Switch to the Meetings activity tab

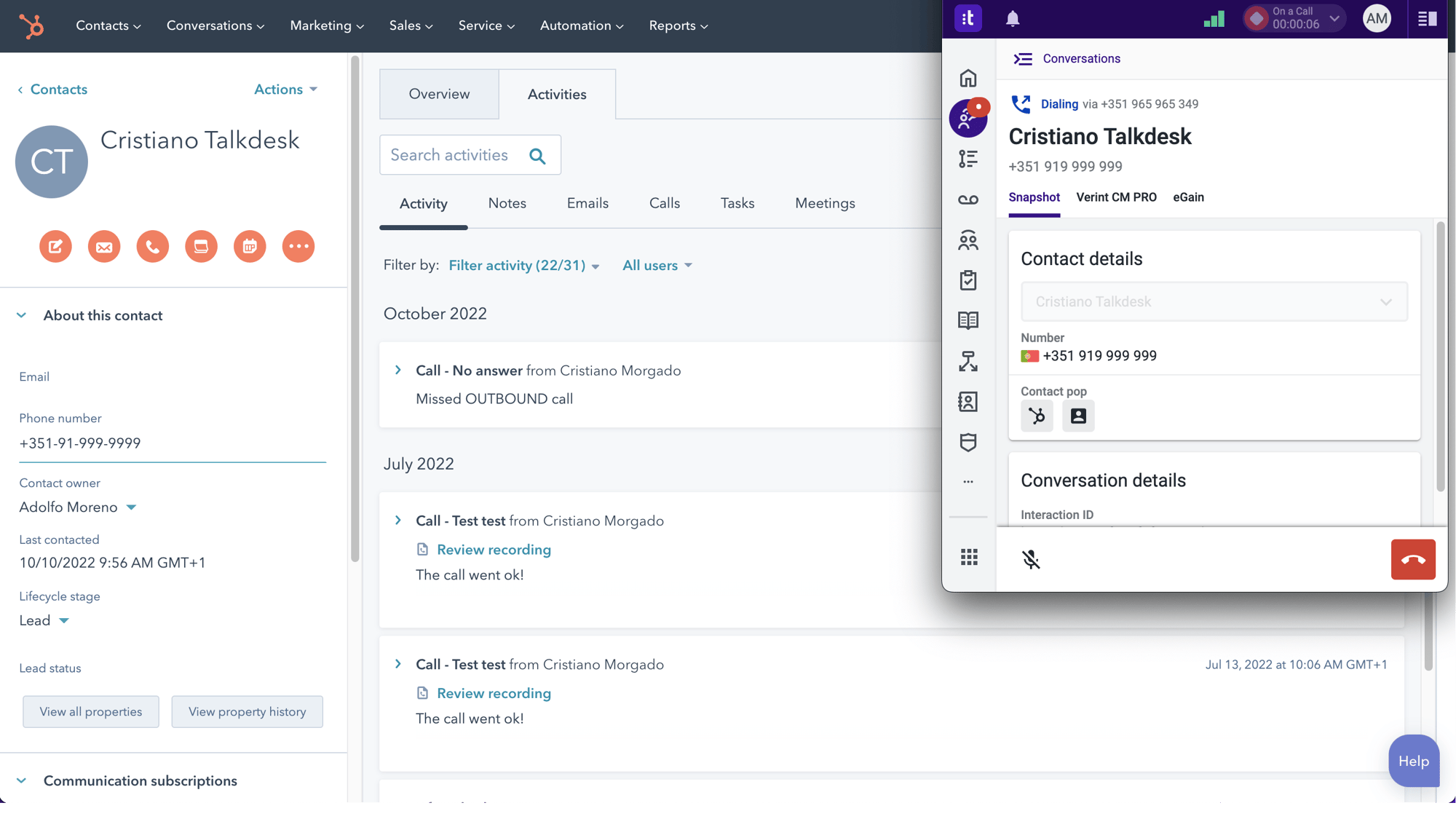click(825, 203)
